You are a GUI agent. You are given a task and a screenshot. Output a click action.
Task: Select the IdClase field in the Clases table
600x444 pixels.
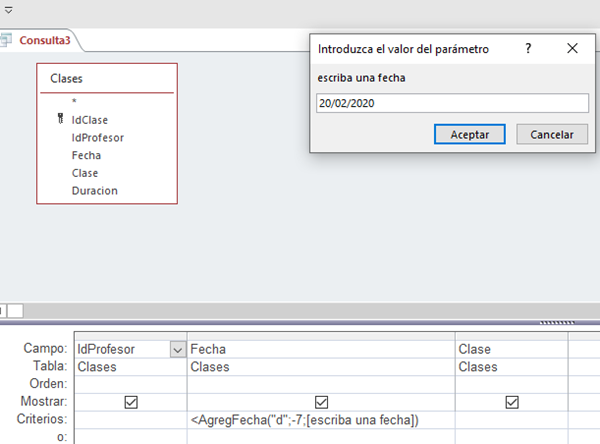coord(90,120)
